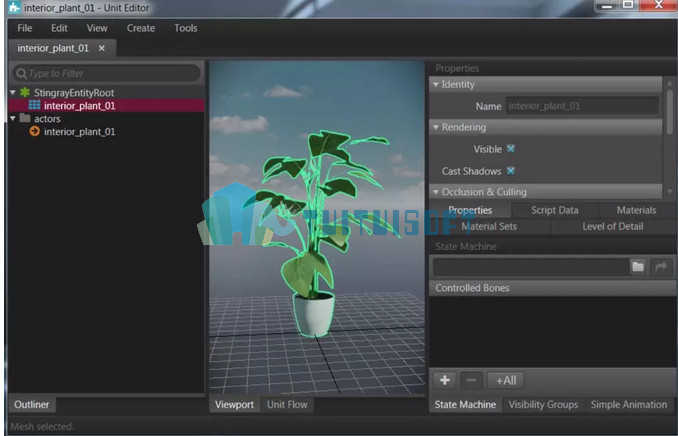Toggle the Cast Shadows checkbox
The width and height of the screenshot is (678, 436).
coord(511,171)
